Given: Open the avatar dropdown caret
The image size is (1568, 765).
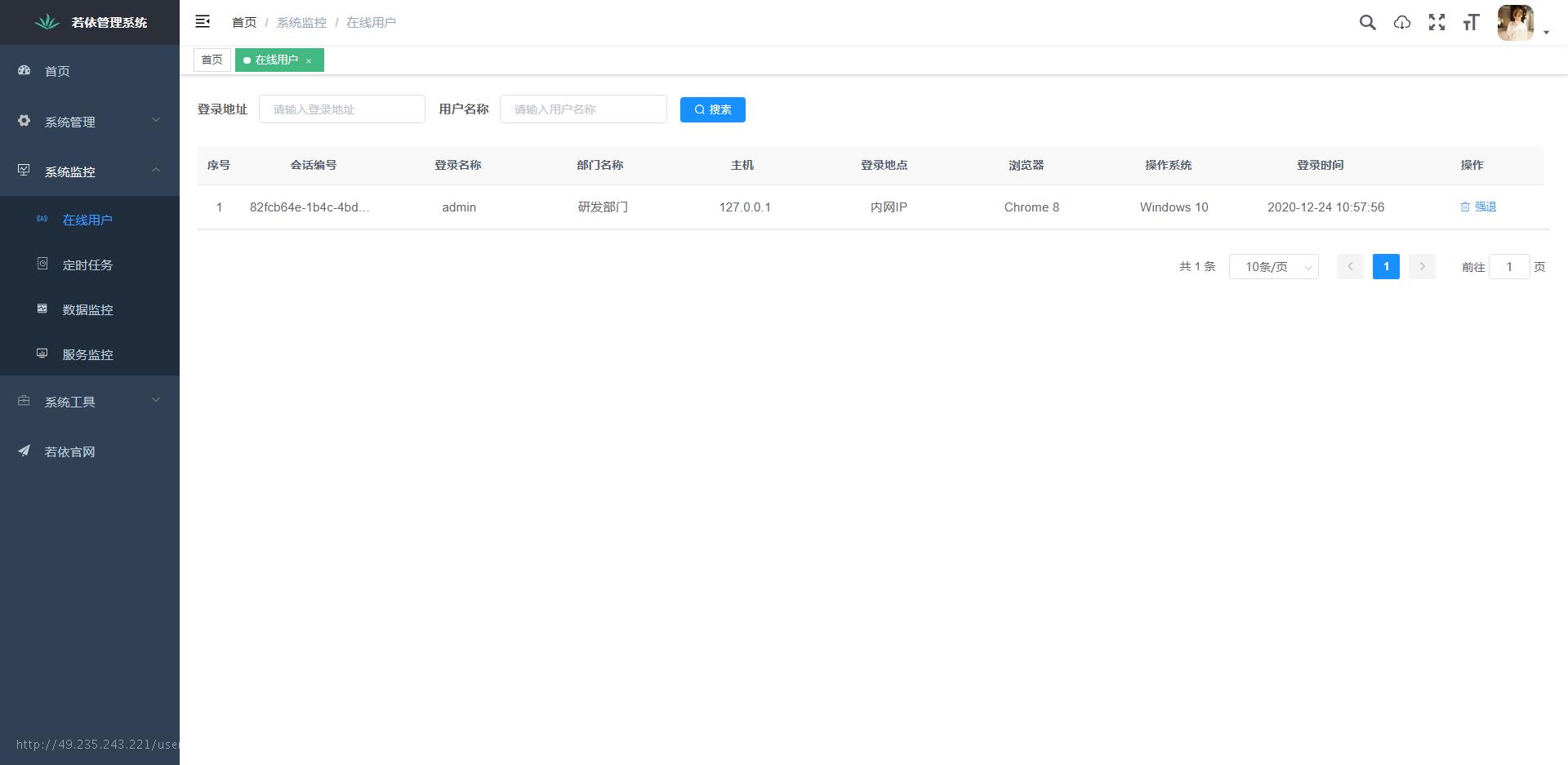Looking at the screenshot, I should pos(1546,33).
